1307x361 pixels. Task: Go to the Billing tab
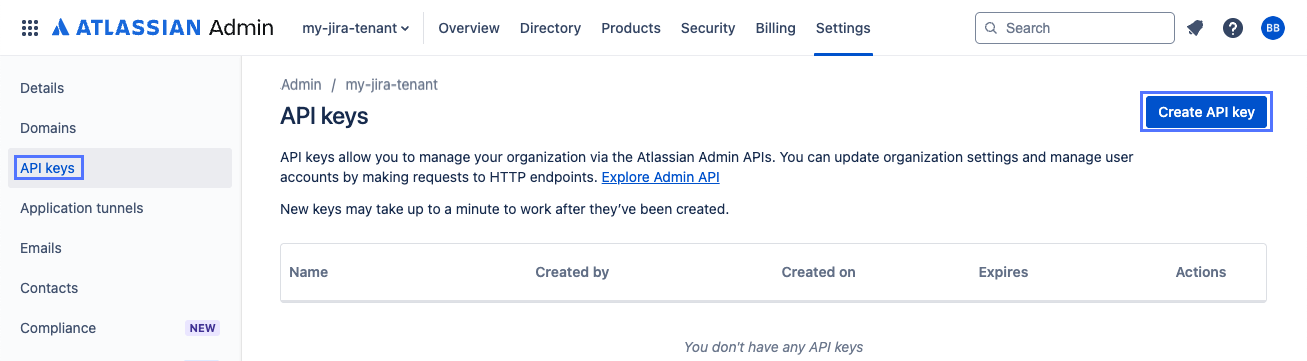pos(776,28)
